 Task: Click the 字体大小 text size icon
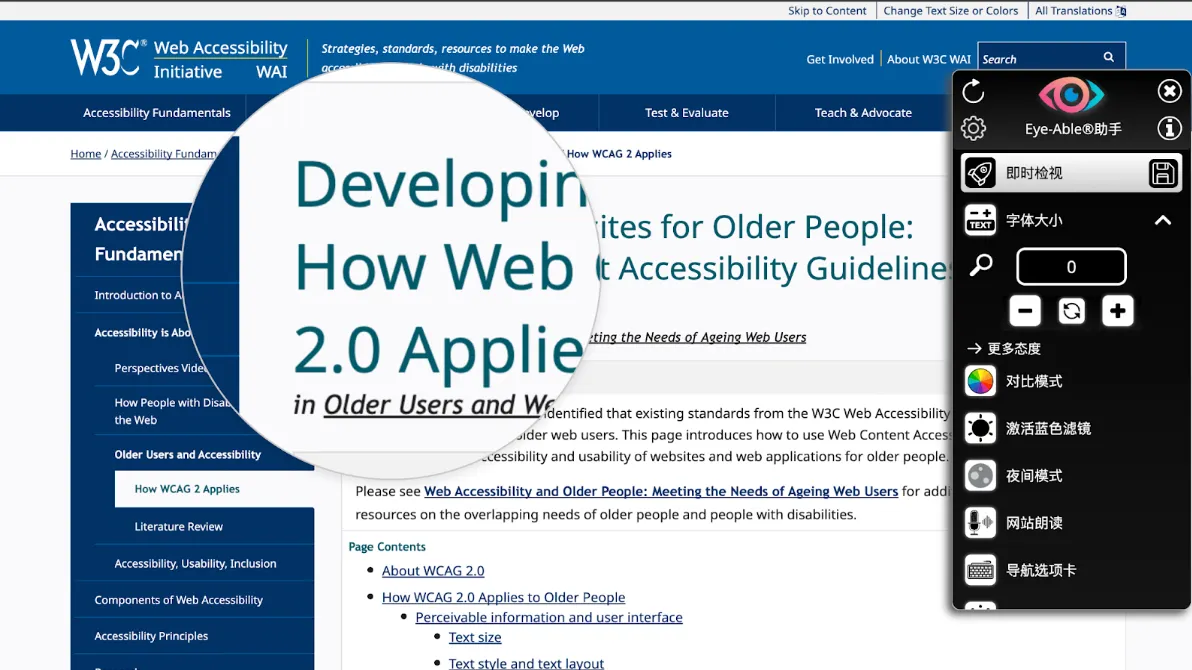pyautogui.click(x=980, y=221)
